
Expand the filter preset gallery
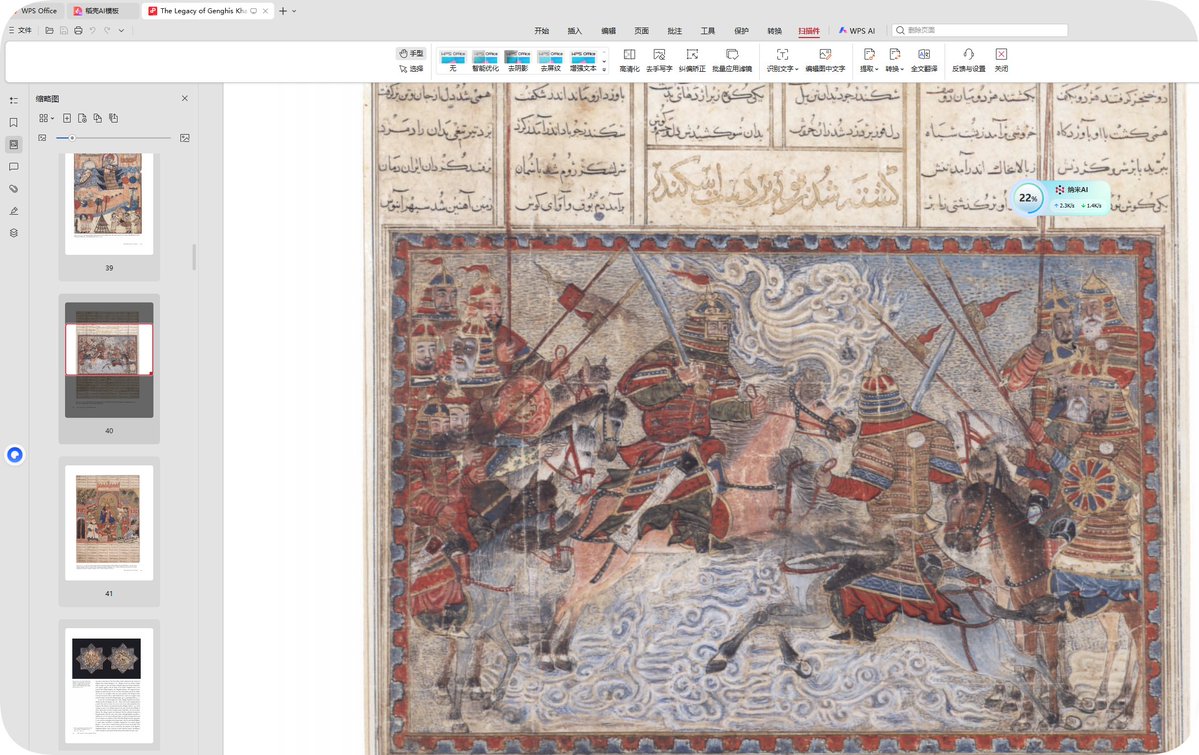click(604, 70)
